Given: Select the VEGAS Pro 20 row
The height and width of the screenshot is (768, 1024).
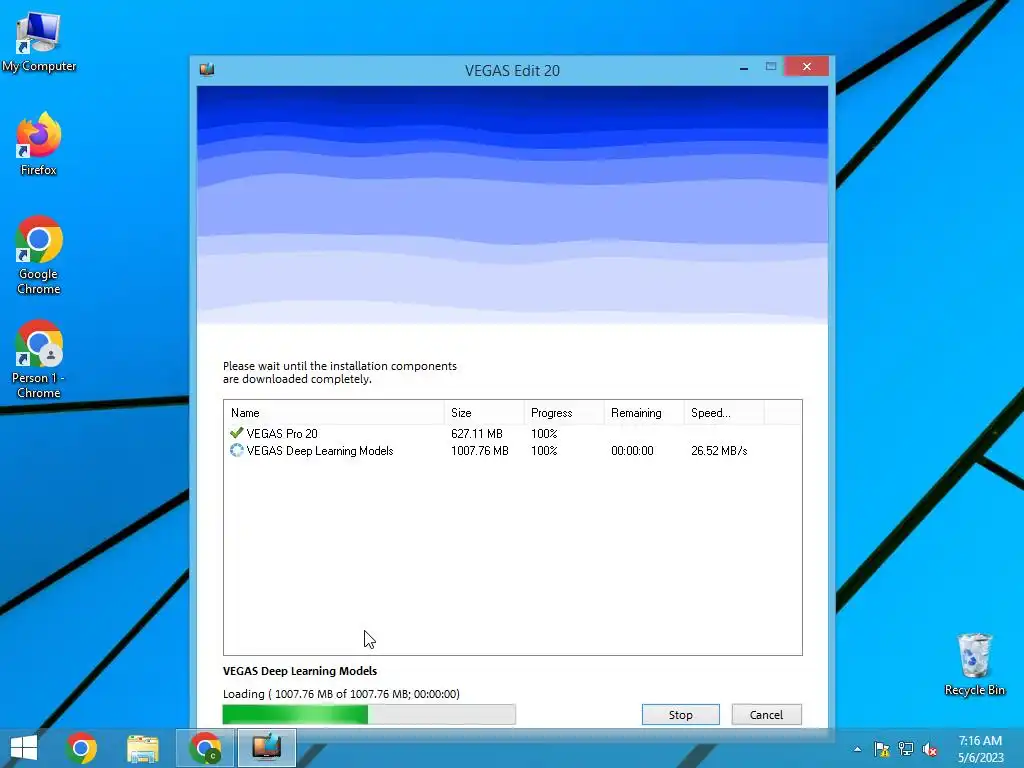Looking at the screenshot, I should click(x=513, y=434).
